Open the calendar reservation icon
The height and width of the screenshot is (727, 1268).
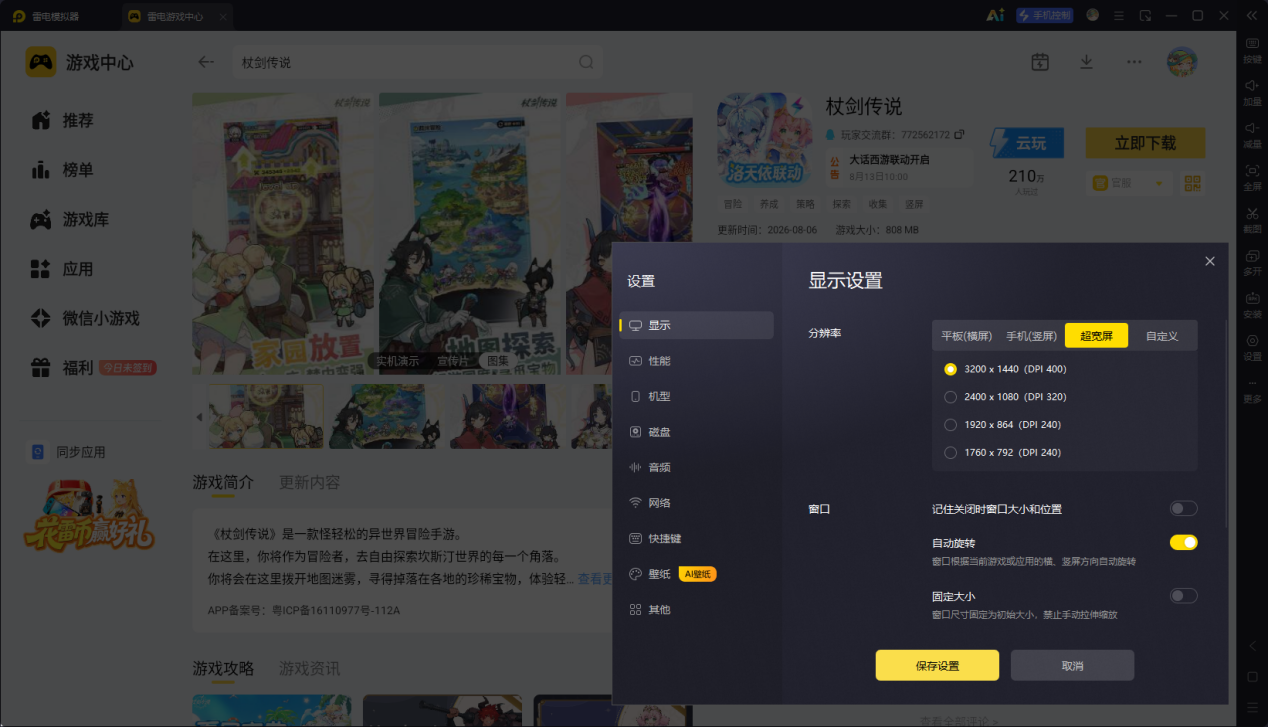point(1040,62)
